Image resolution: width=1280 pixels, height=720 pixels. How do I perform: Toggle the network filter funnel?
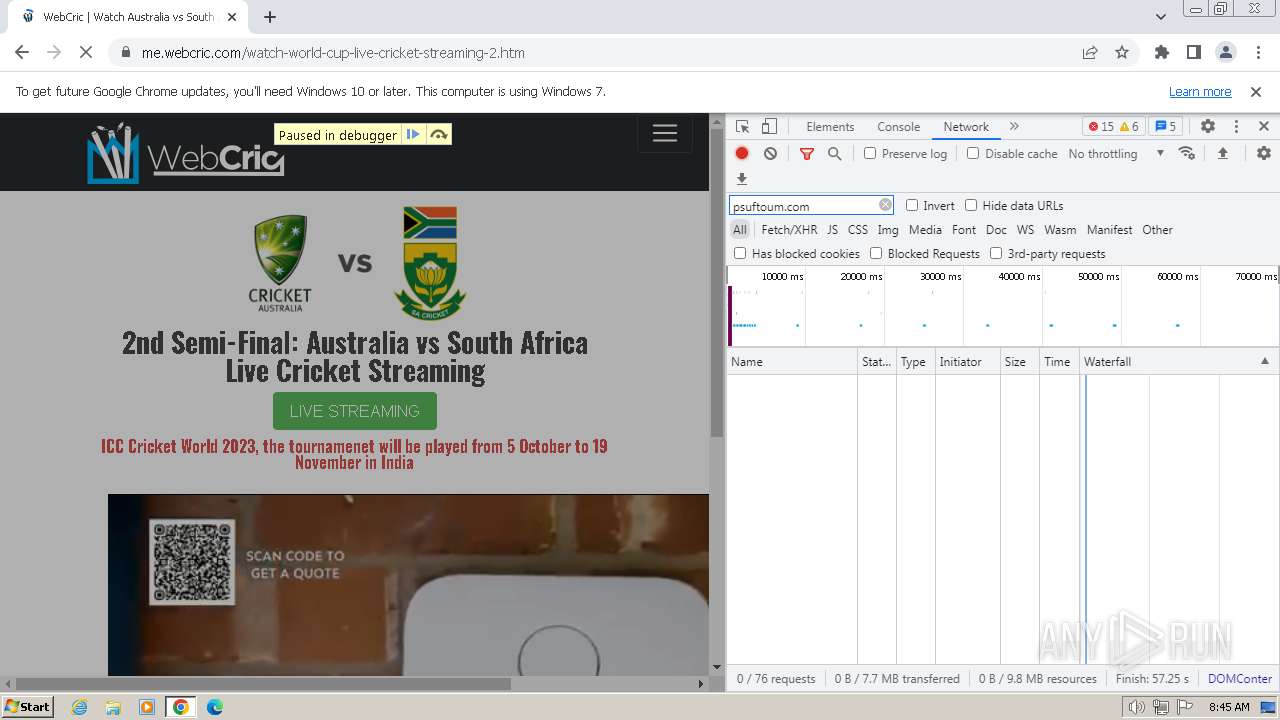[x=807, y=153]
